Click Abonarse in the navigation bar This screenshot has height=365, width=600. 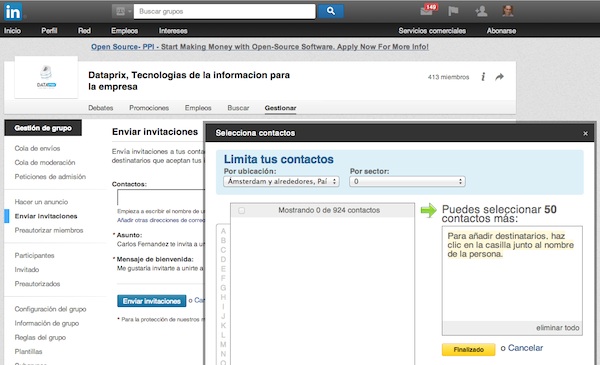click(501, 31)
